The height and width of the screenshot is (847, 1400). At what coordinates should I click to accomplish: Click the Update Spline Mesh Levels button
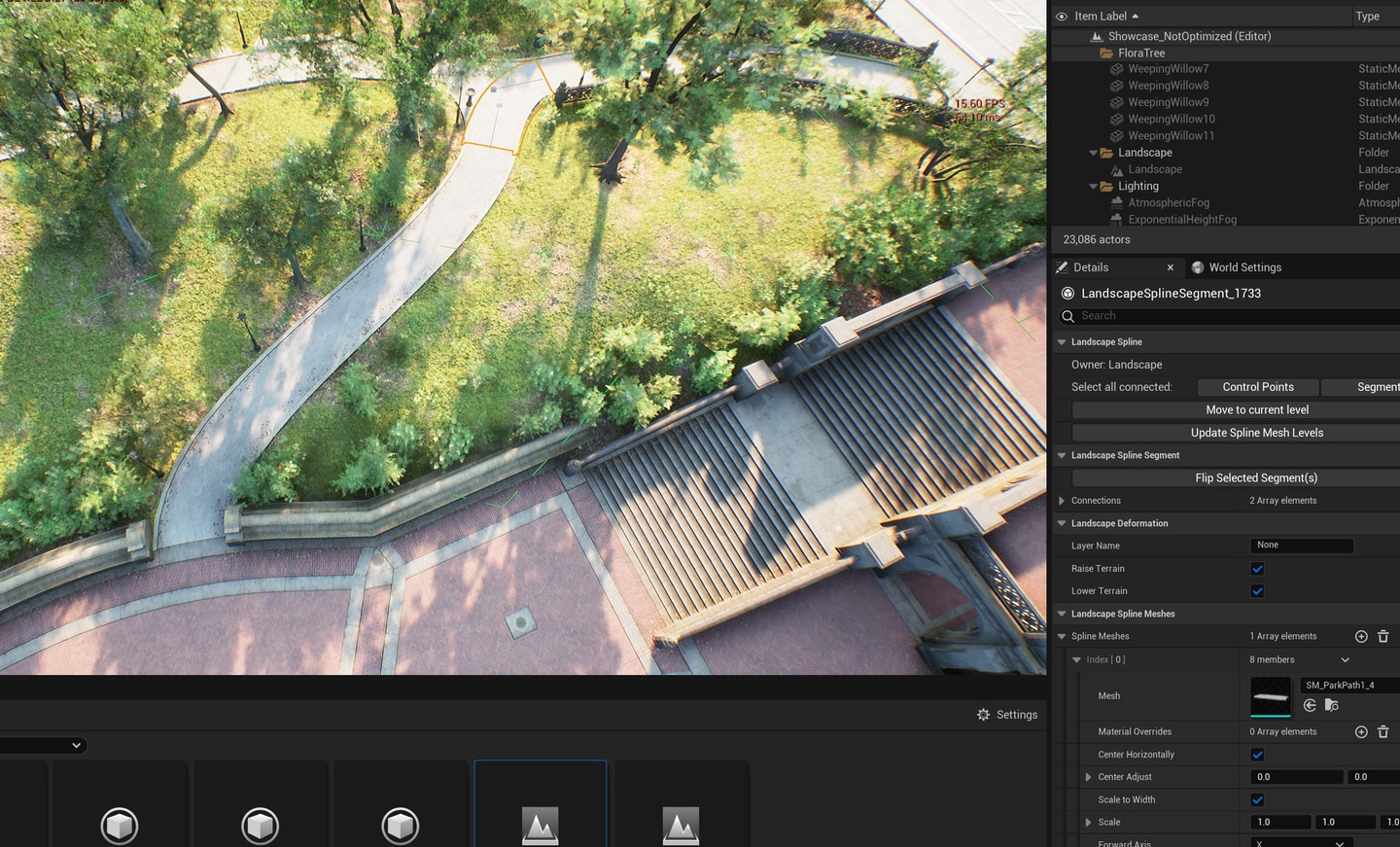(x=1257, y=433)
